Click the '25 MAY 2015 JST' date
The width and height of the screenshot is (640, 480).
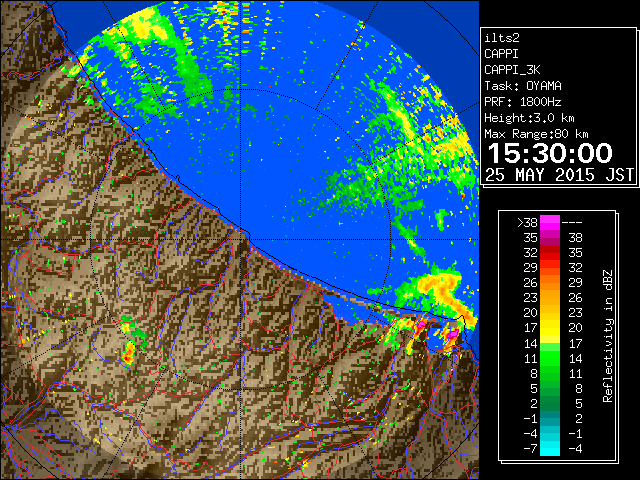coord(559,175)
